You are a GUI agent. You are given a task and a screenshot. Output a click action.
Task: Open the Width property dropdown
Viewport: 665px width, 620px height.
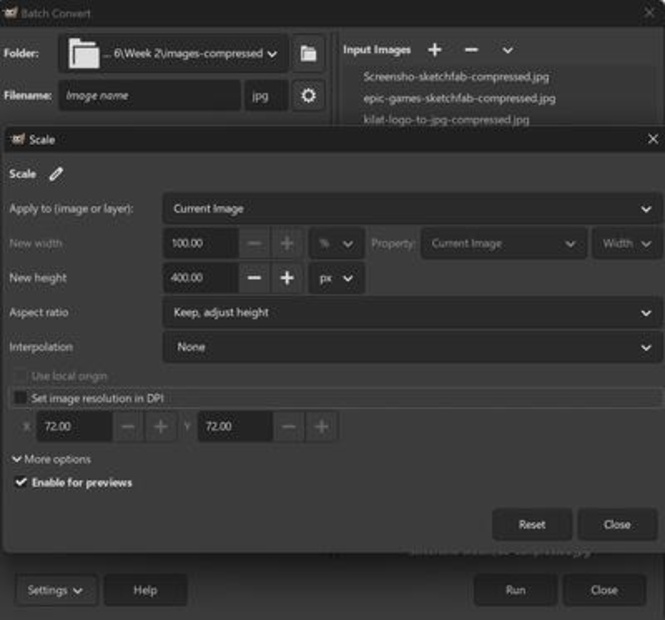(x=627, y=243)
